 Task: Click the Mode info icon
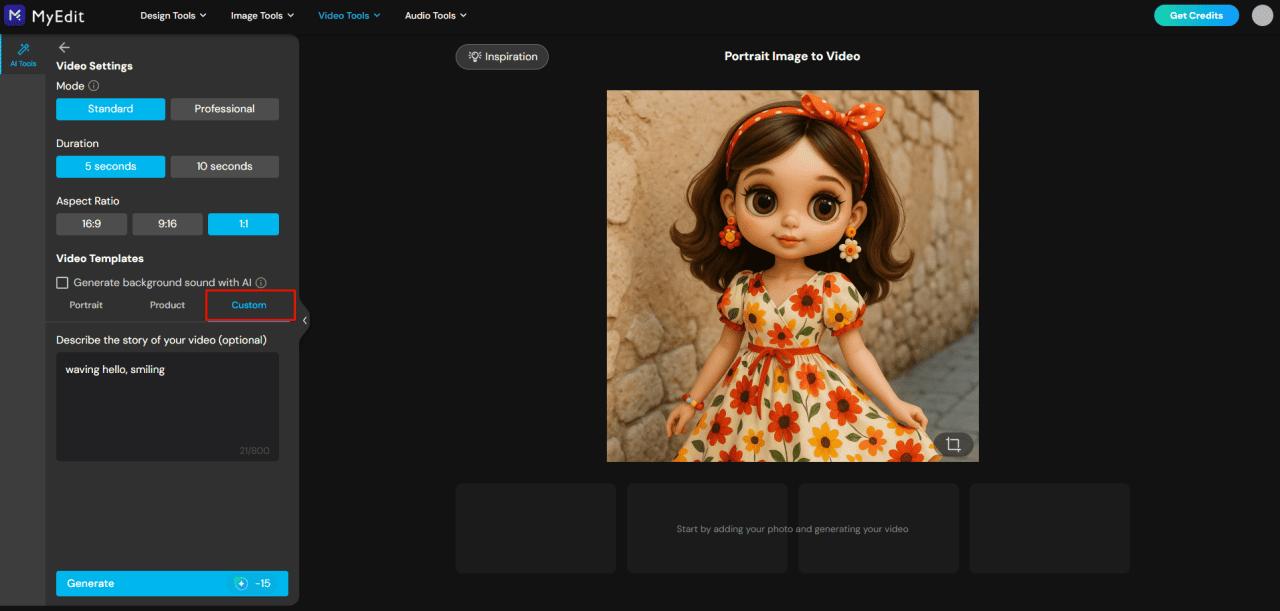(x=95, y=85)
